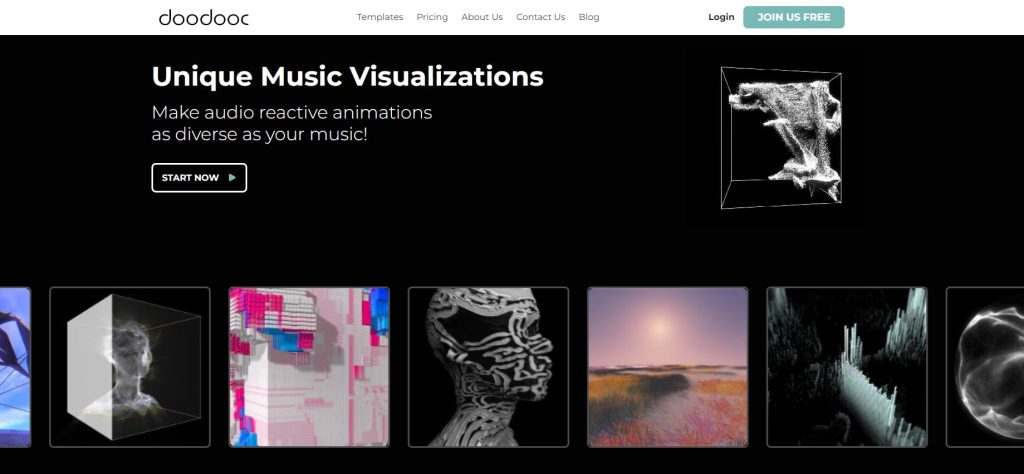Click the START NOW button label

[190, 178]
